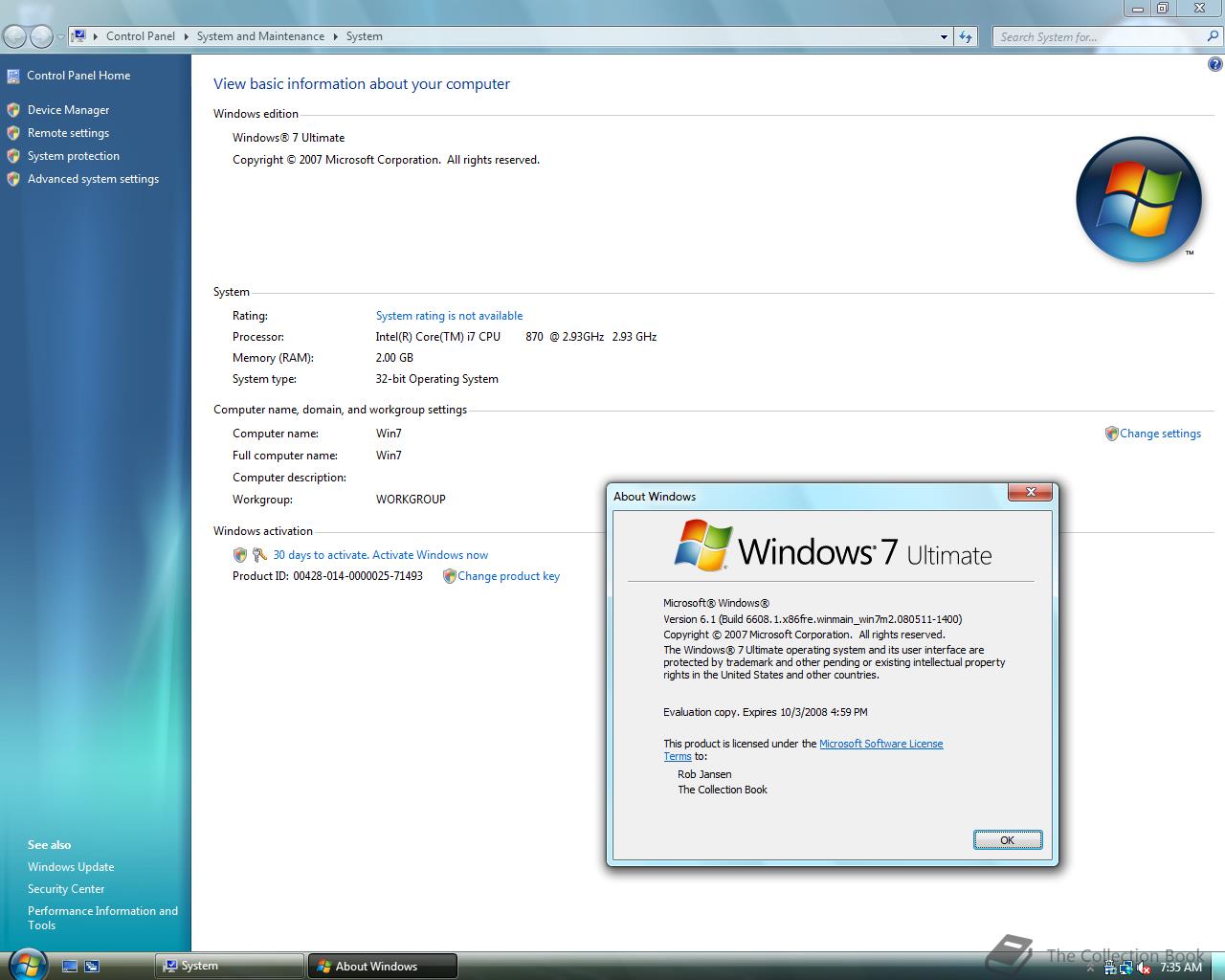Click the taskbar clock showing 7:35 AM
The image size is (1225, 980).
(1181, 968)
